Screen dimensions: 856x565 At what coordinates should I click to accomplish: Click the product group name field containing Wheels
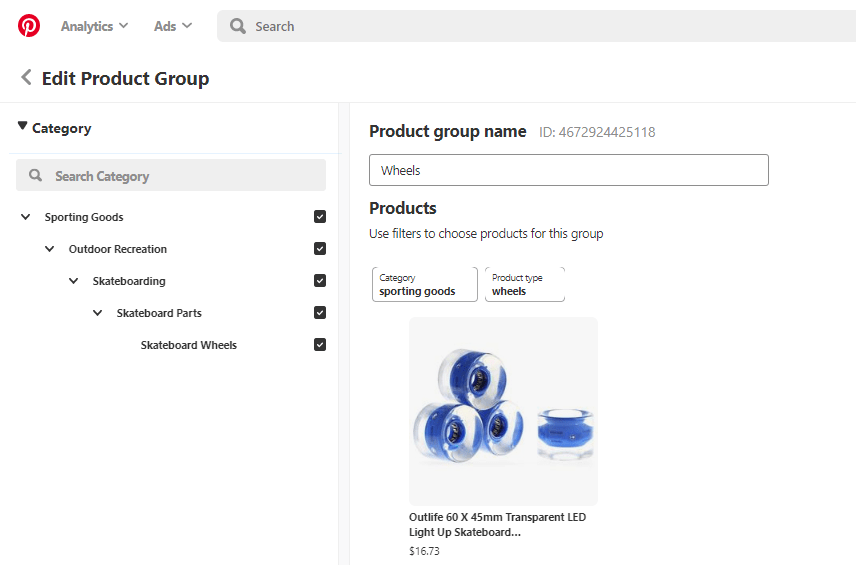tap(569, 170)
